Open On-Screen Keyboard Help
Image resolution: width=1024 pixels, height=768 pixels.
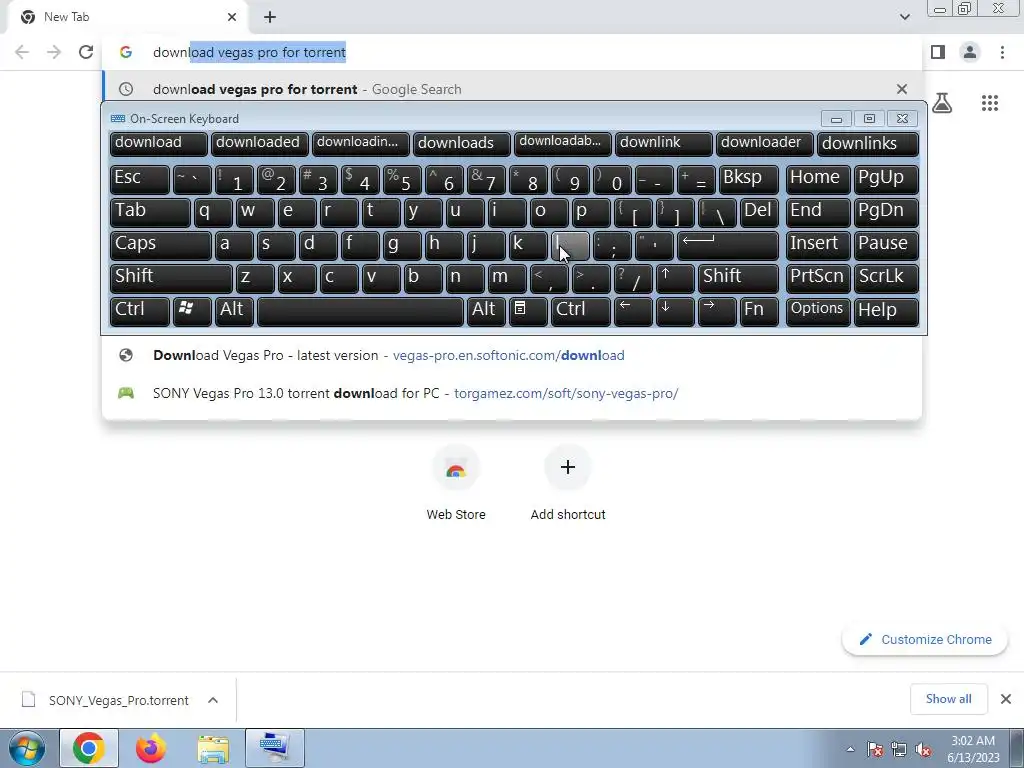tap(886, 312)
